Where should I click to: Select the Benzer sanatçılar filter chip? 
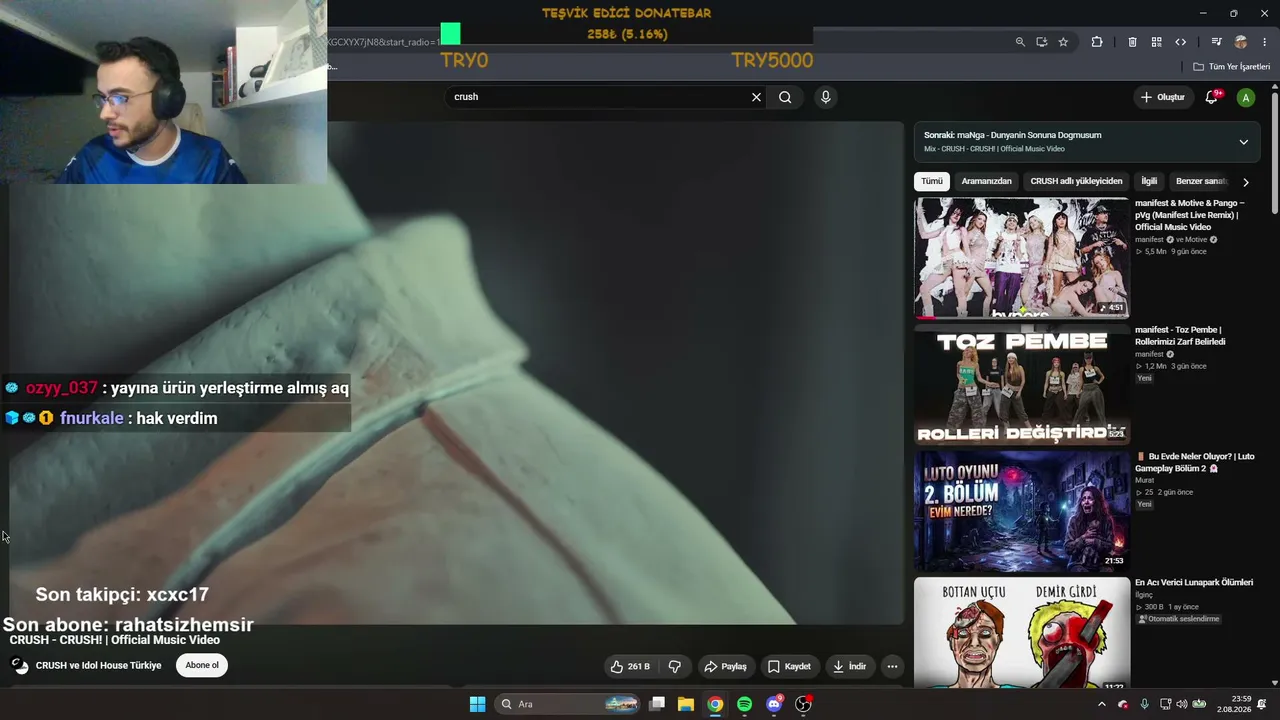click(x=1201, y=181)
